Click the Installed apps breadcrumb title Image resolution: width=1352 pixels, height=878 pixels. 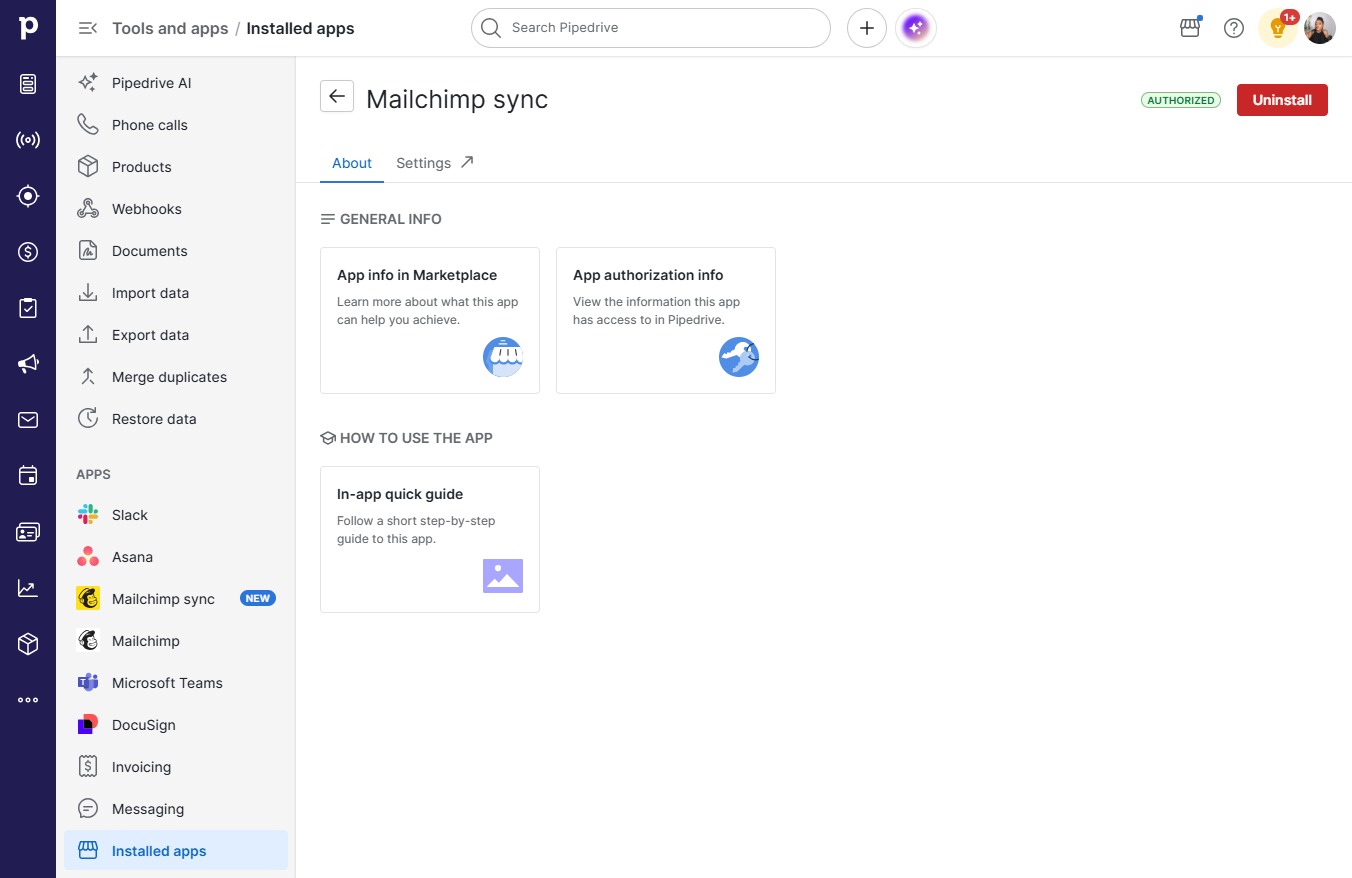[x=301, y=28]
